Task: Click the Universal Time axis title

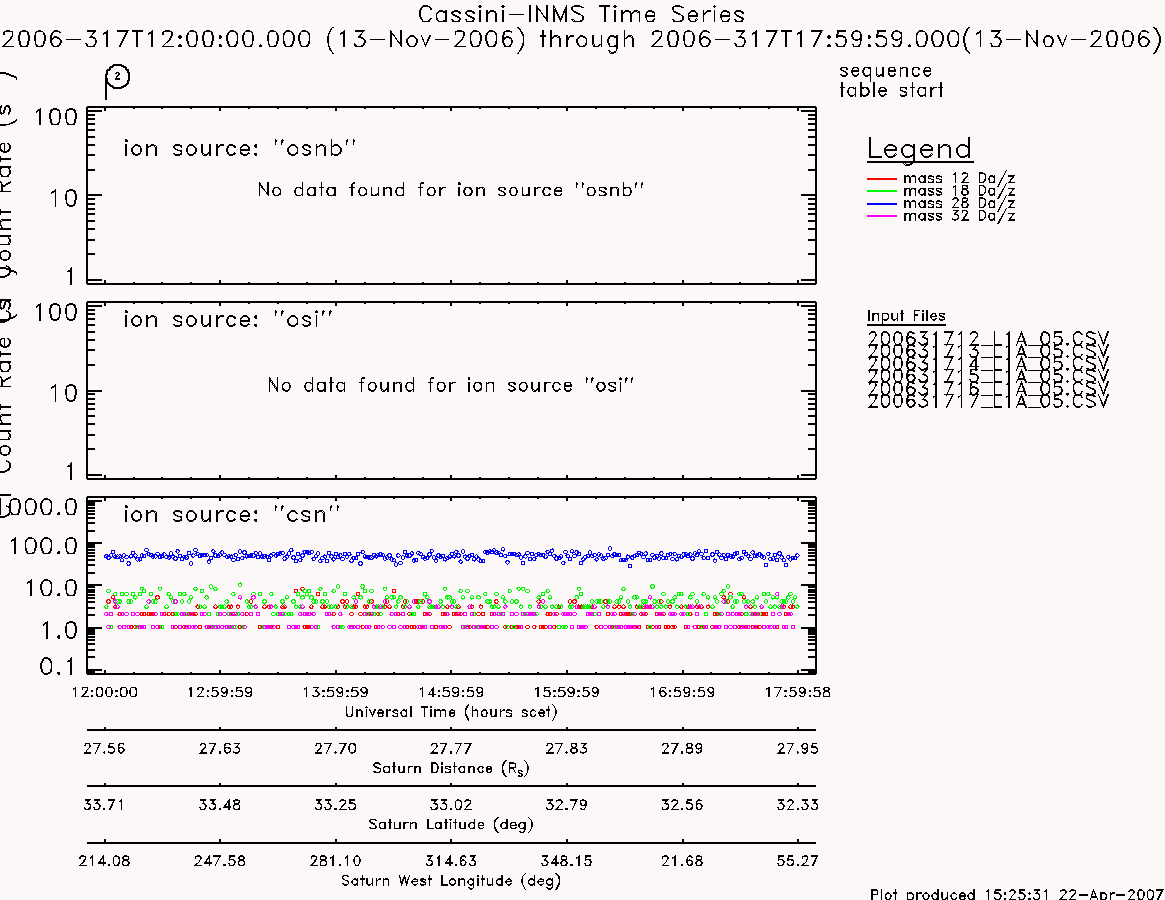Action: [x=451, y=712]
